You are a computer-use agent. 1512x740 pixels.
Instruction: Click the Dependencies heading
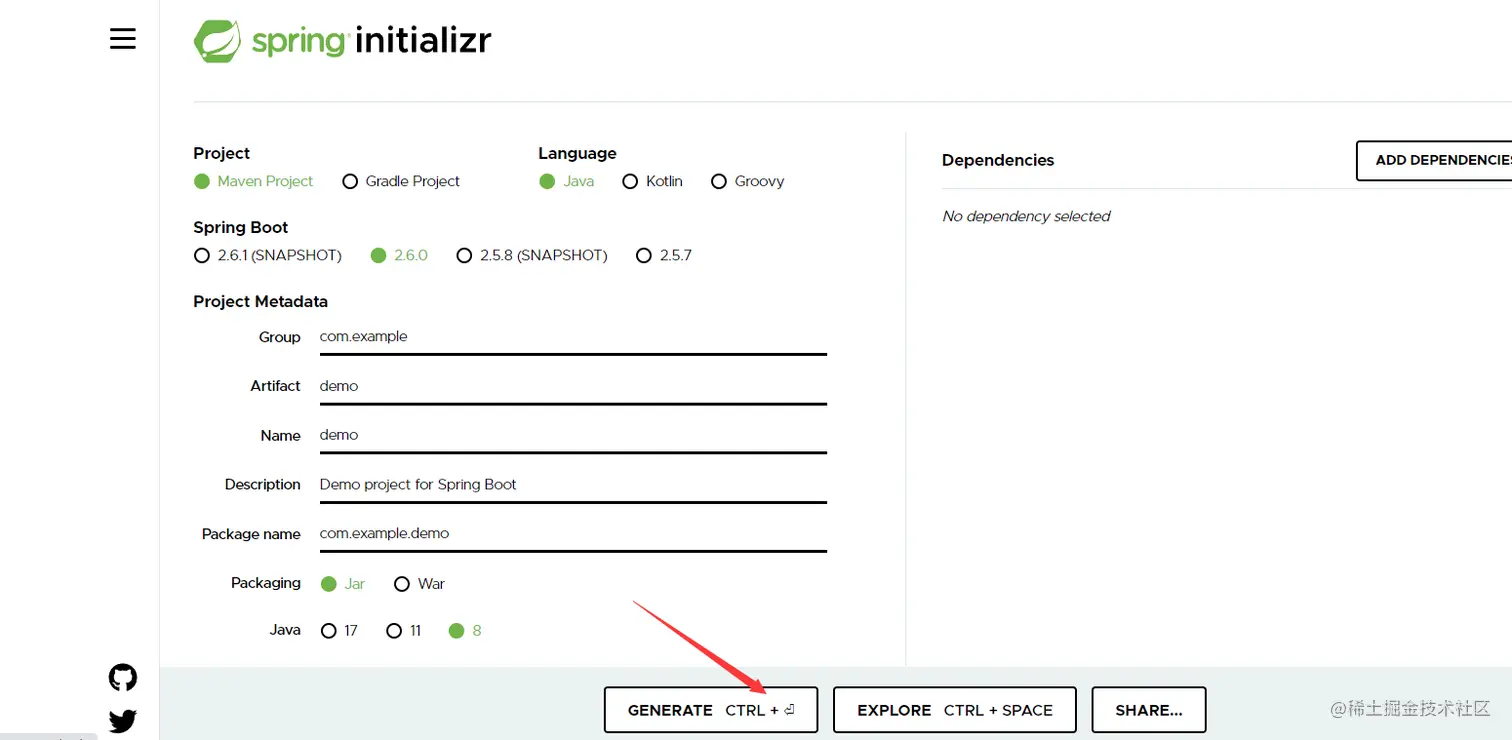998,160
